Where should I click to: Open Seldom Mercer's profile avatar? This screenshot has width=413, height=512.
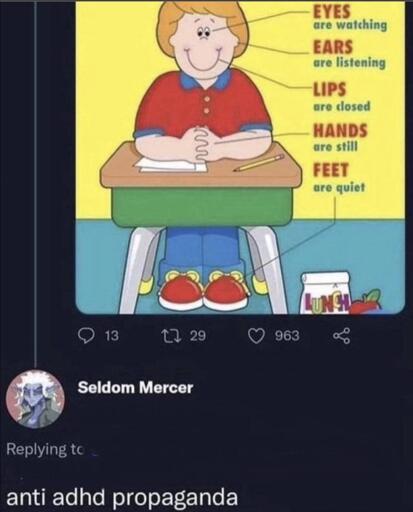coord(36,399)
